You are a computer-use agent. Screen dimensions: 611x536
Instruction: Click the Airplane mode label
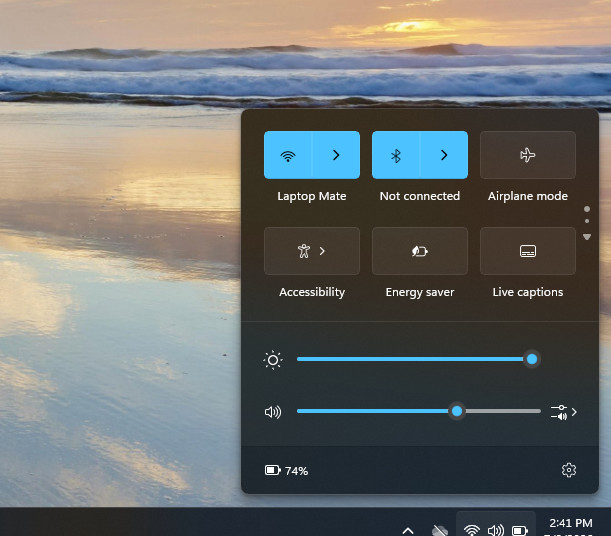coord(528,196)
